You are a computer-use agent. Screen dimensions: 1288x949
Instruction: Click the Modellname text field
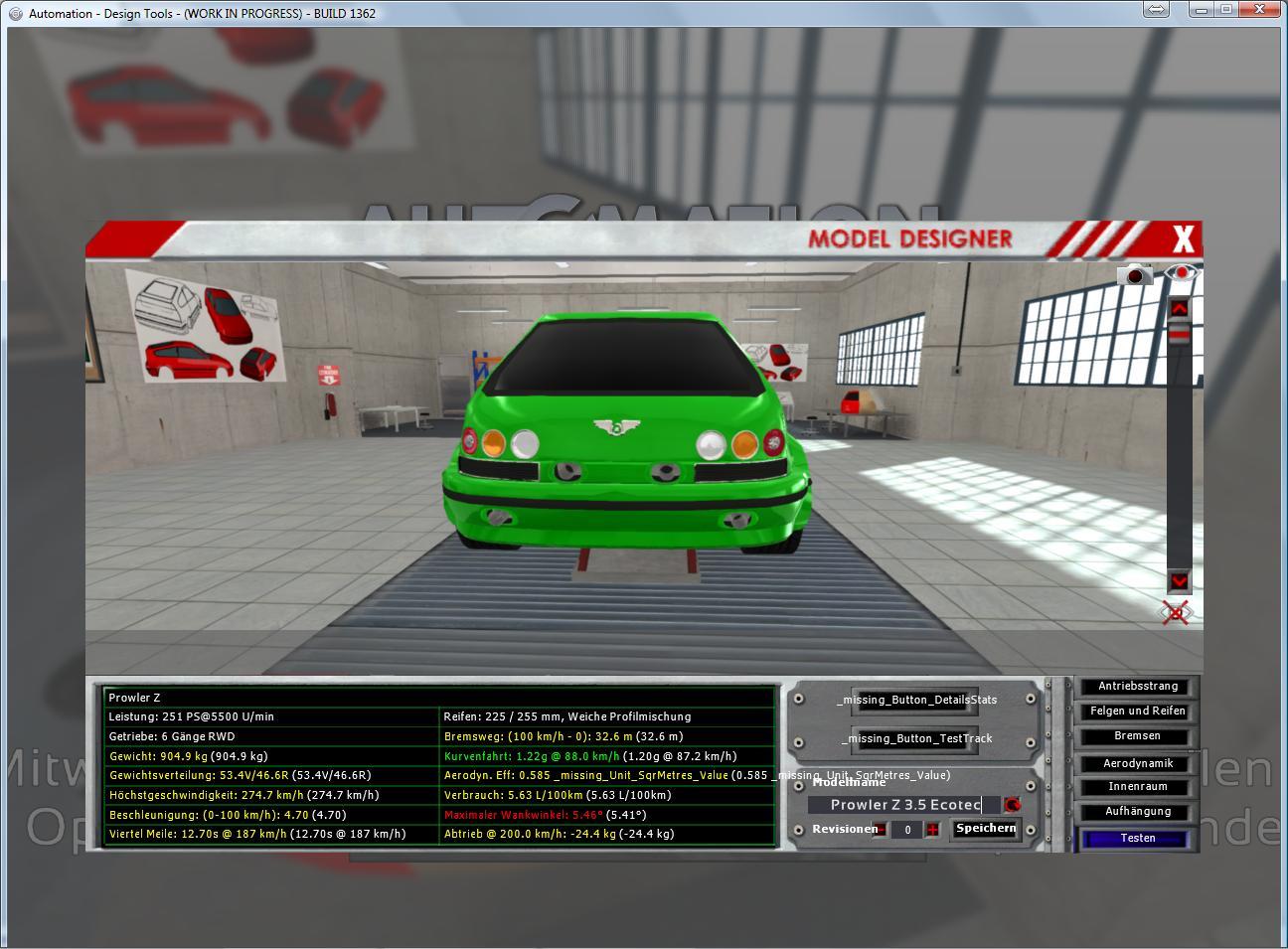point(904,805)
